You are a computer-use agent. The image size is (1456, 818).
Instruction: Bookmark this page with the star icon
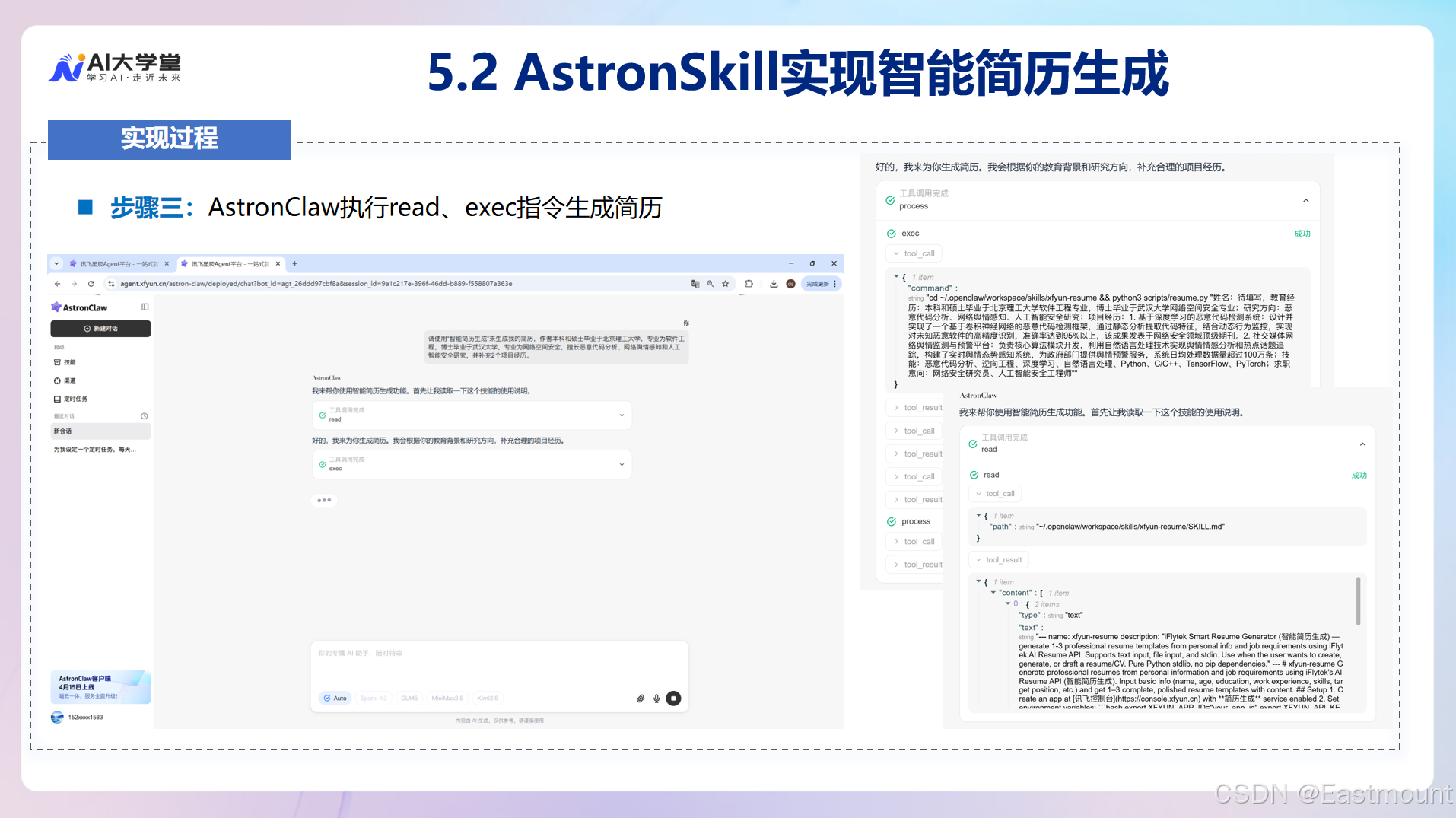pyautogui.click(x=726, y=284)
